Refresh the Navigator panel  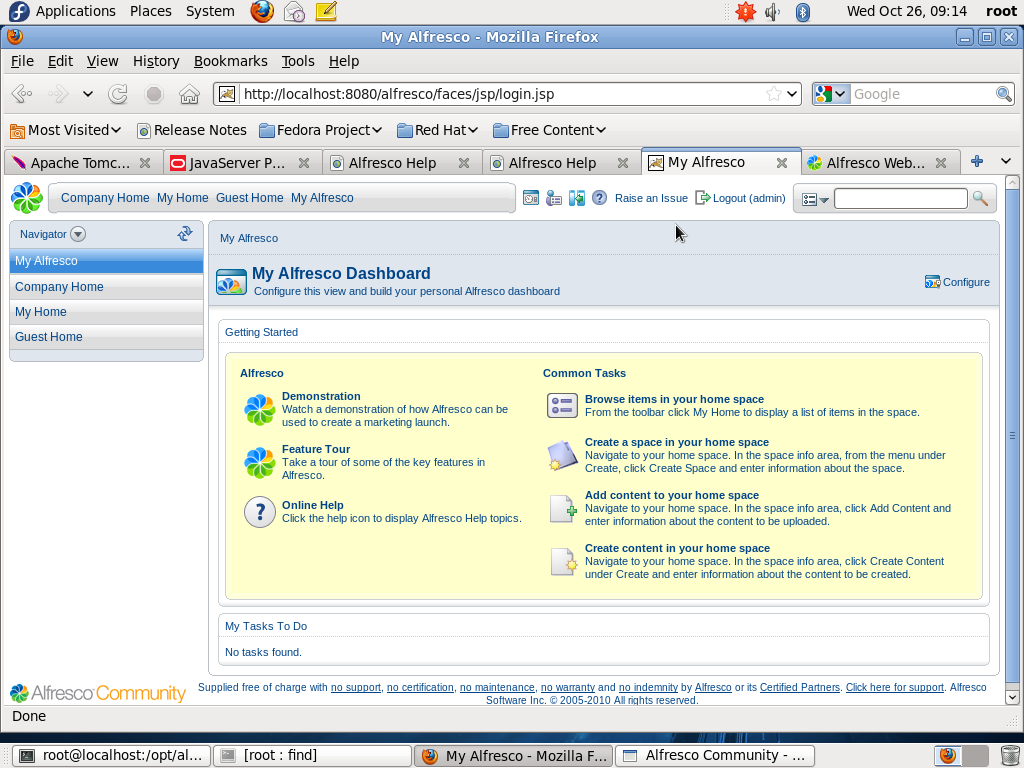coord(185,234)
